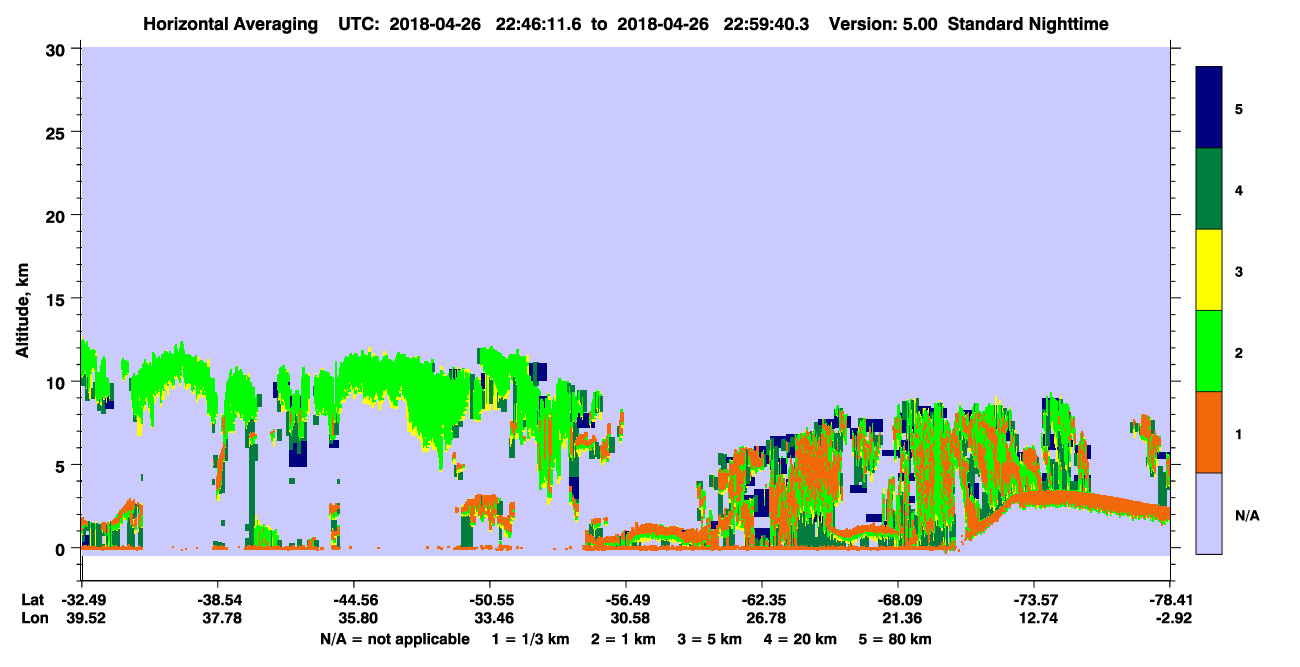Click the orange color bar segment labeled 1

(x=1208, y=432)
